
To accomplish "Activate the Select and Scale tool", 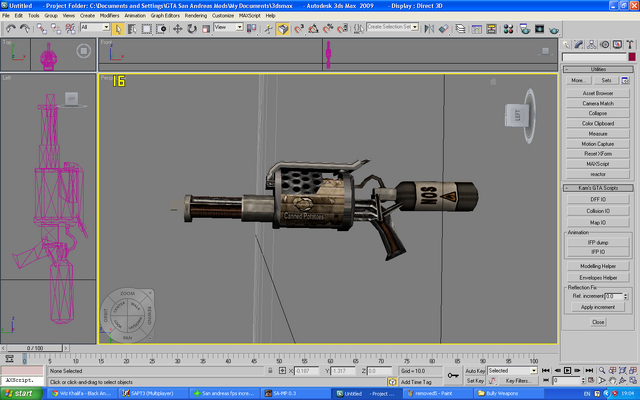I will coord(206,29).
